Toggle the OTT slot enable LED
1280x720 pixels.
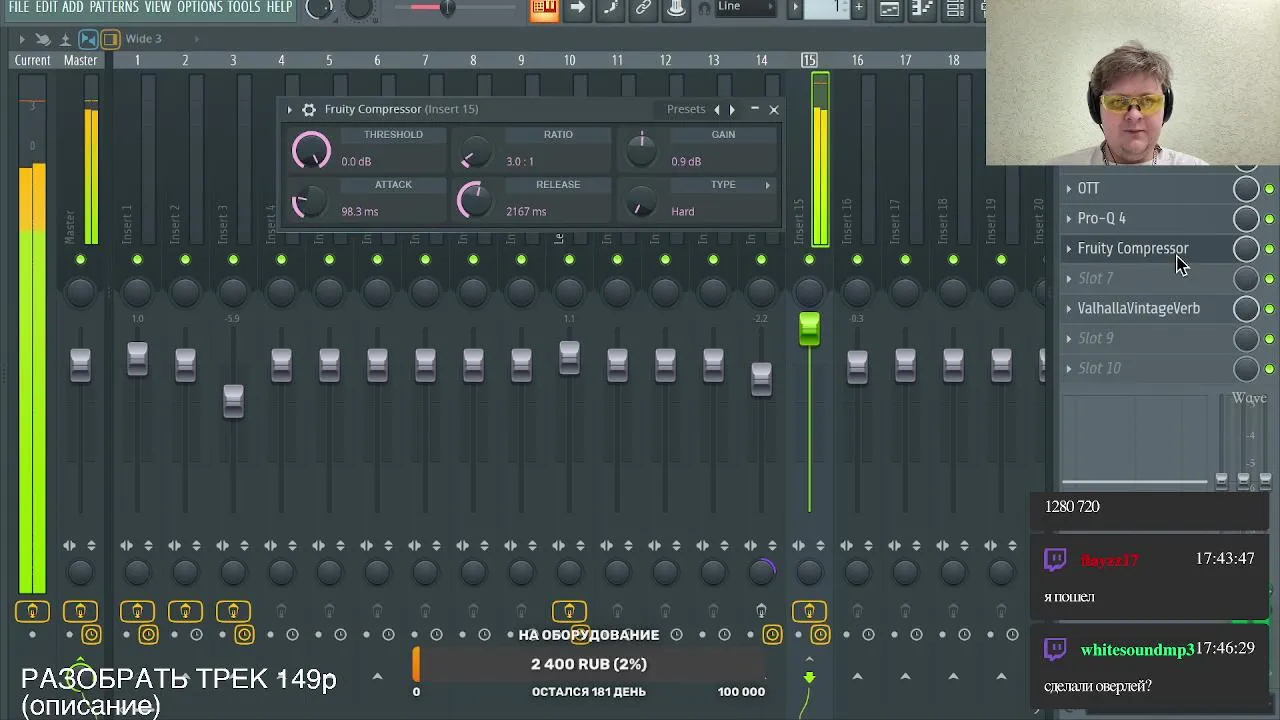pyautogui.click(x=1269, y=189)
